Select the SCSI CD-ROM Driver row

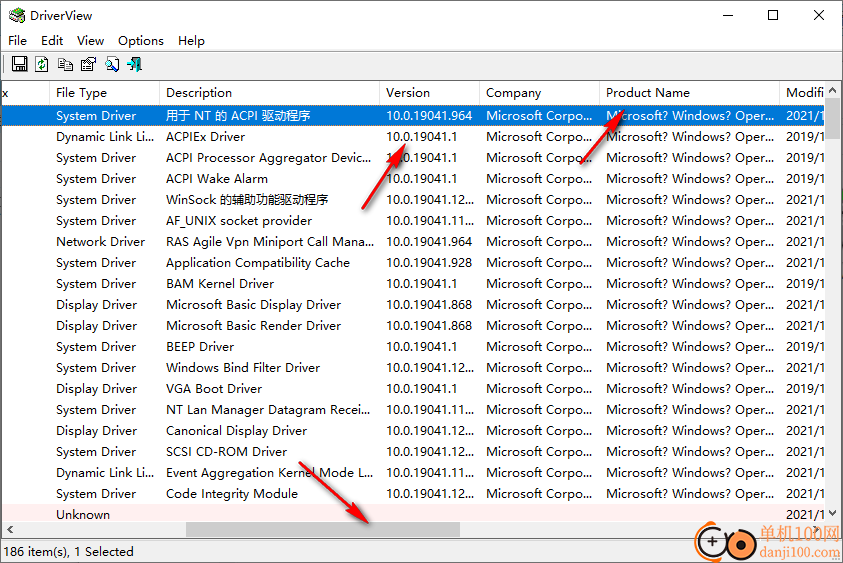[x=413, y=451]
